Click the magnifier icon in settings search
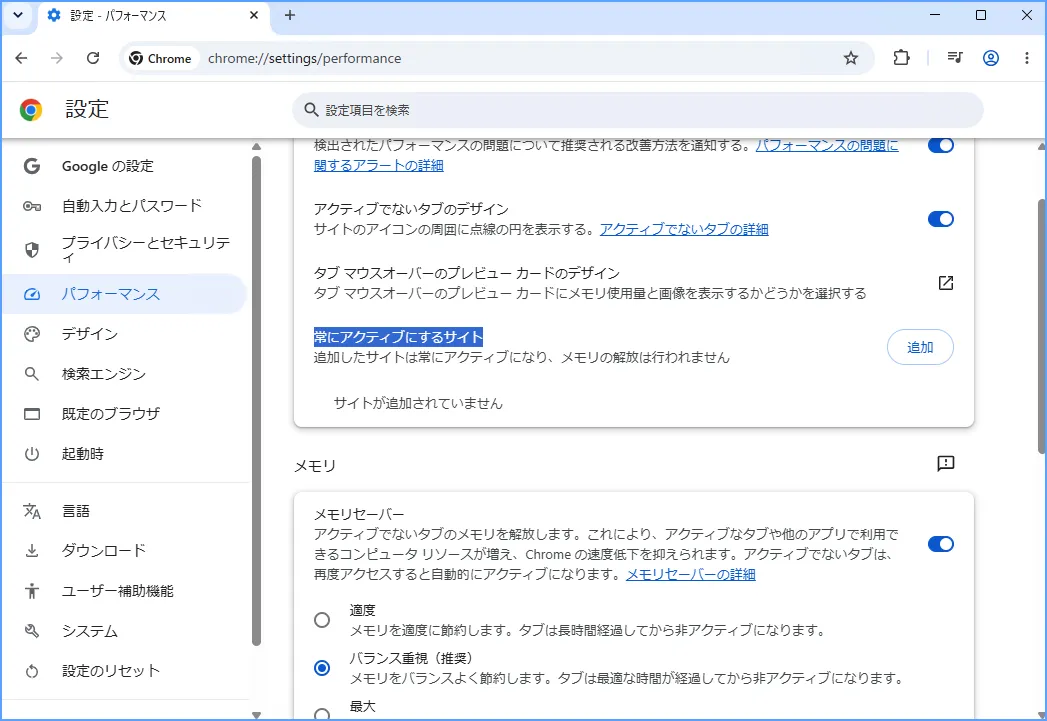This screenshot has height=721, width=1047. (x=310, y=110)
